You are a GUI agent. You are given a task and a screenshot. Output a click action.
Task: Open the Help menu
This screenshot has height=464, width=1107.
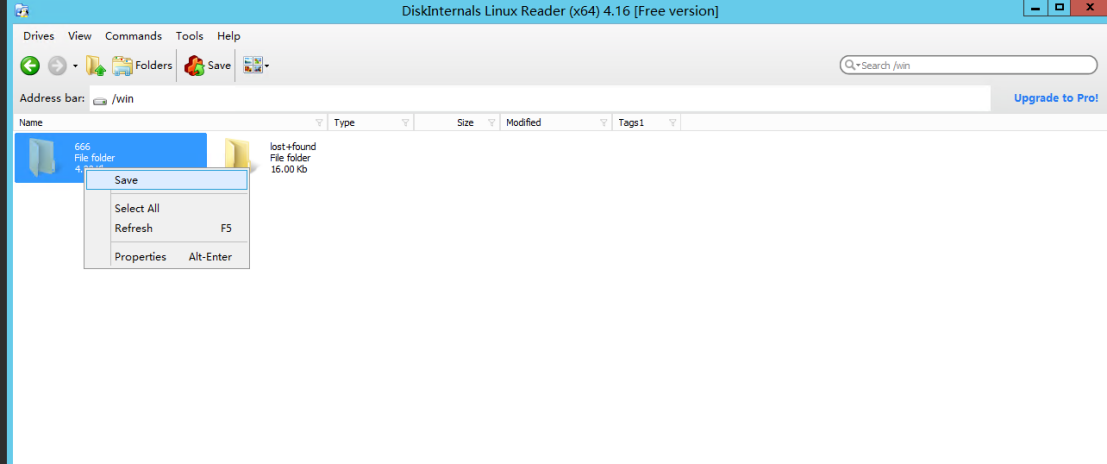(x=229, y=36)
